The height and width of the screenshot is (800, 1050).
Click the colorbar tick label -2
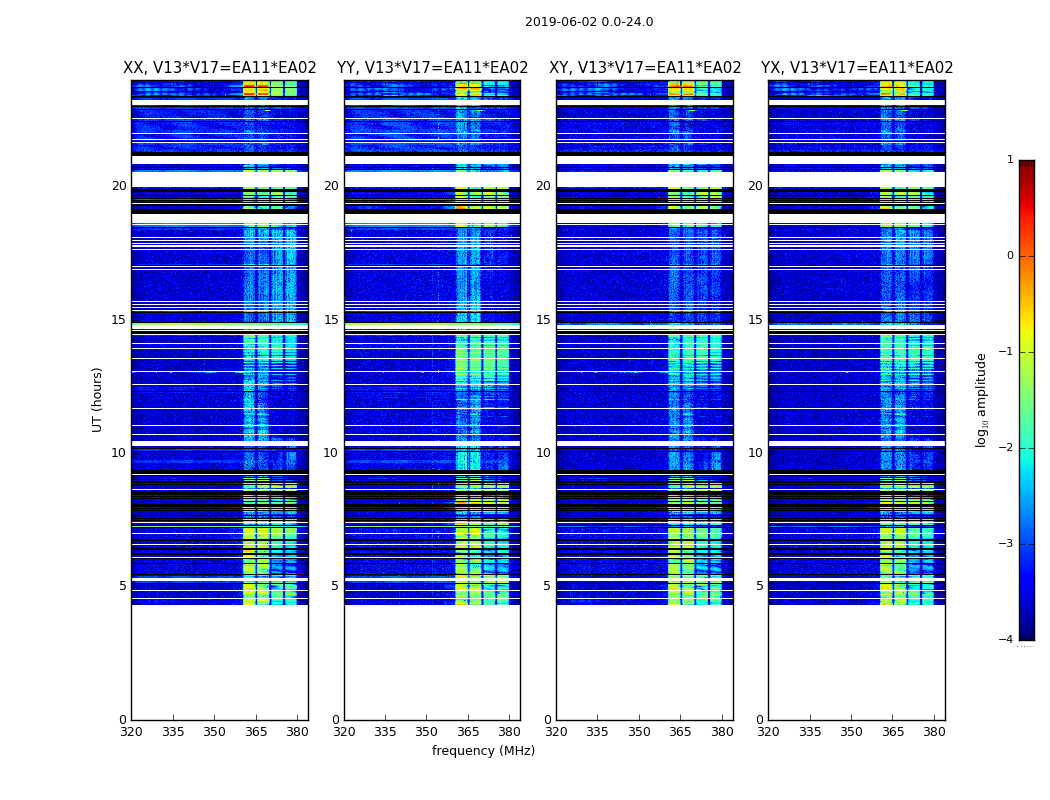coord(1006,447)
